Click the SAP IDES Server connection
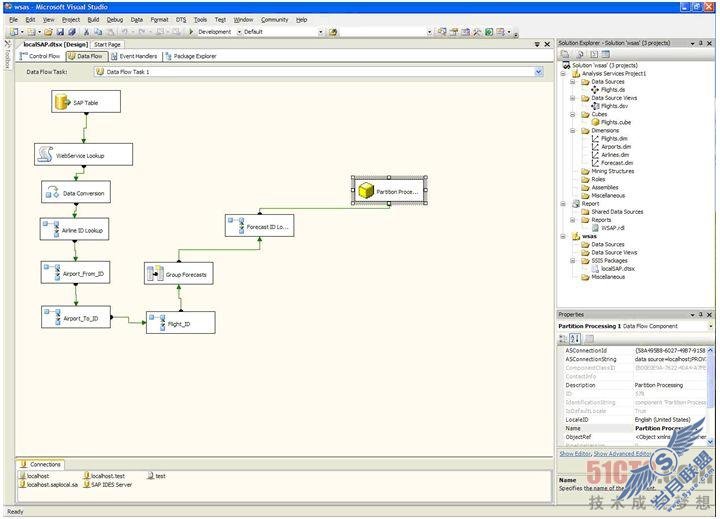The width and height of the screenshot is (720, 519). (x=107, y=485)
